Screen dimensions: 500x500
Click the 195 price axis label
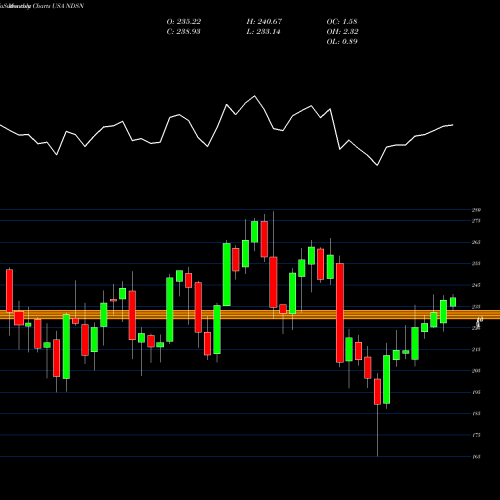[x=476, y=392]
